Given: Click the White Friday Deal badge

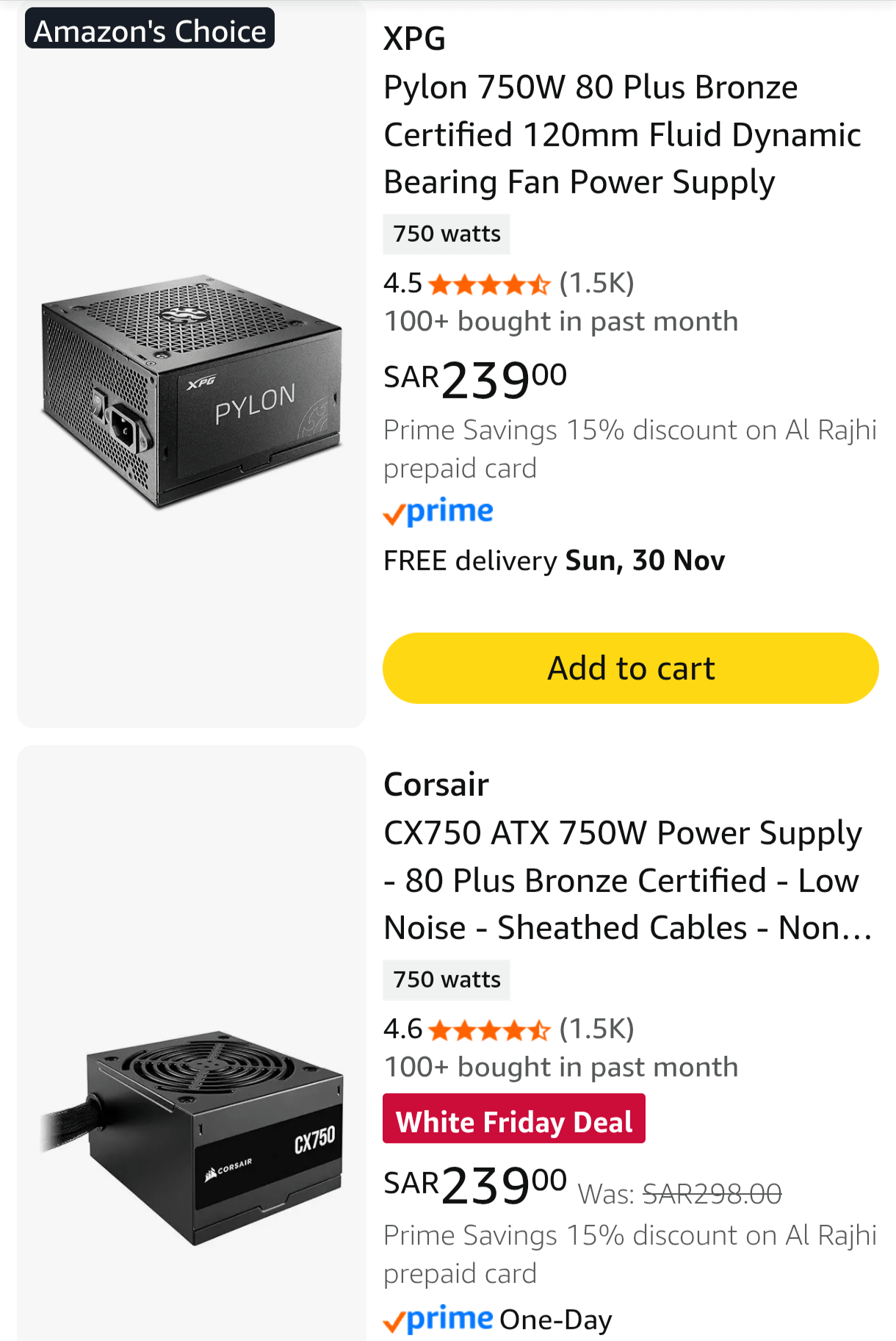Looking at the screenshot, I should (x=514, y=1119).
